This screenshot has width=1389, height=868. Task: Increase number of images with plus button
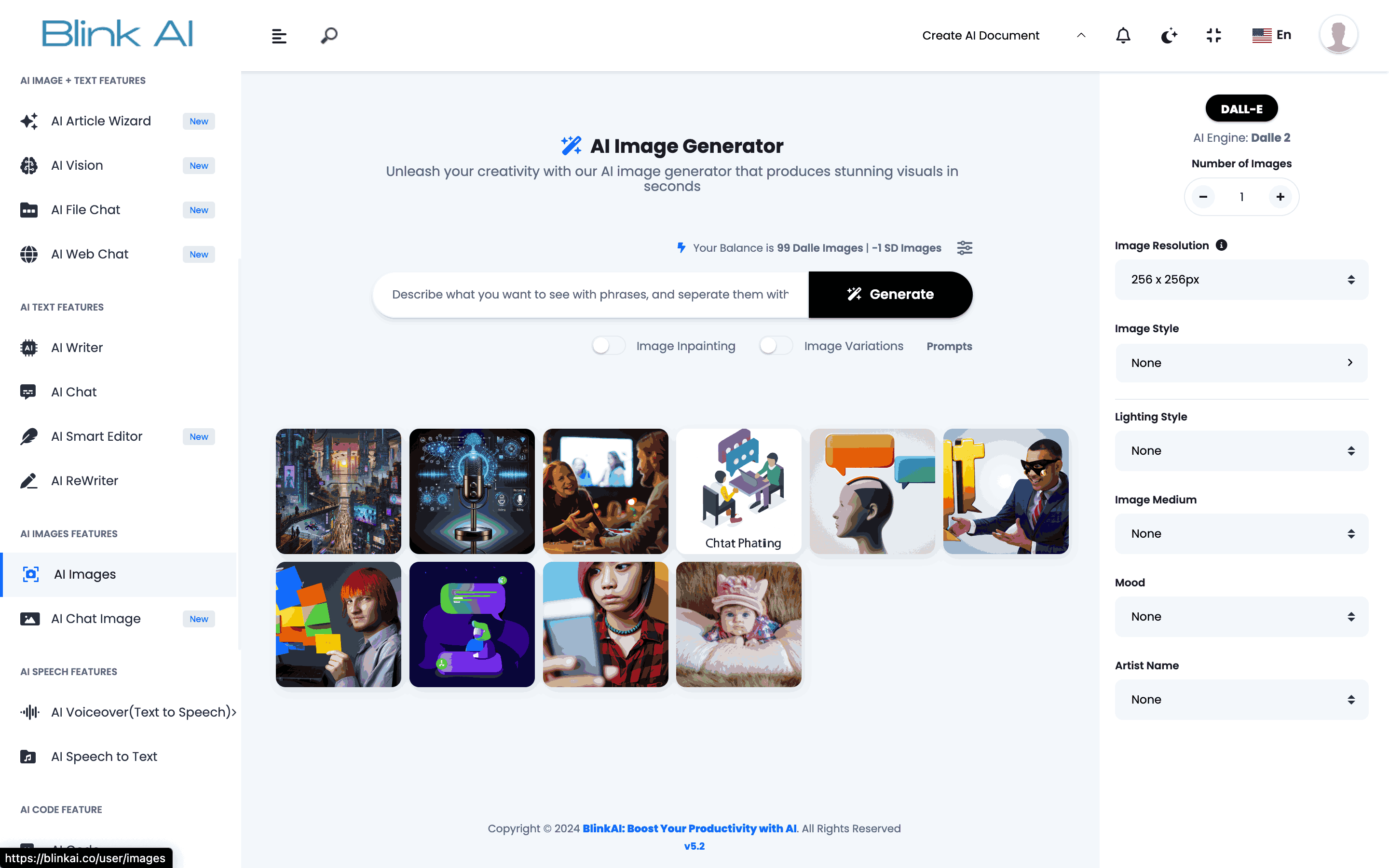coord(1280,197)
